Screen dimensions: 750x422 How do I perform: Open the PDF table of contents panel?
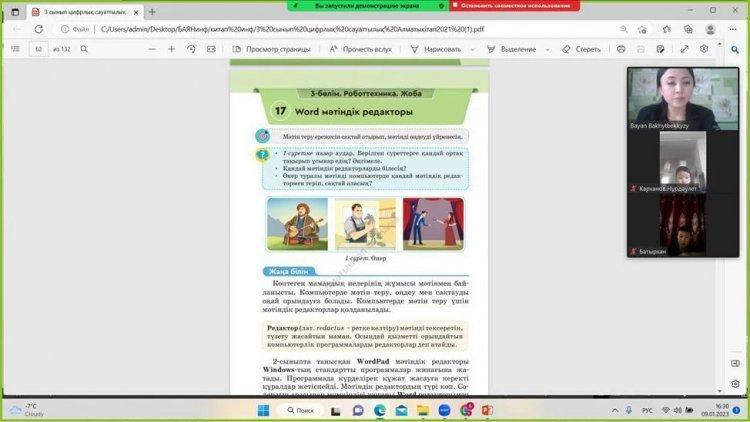coord(15,49)
